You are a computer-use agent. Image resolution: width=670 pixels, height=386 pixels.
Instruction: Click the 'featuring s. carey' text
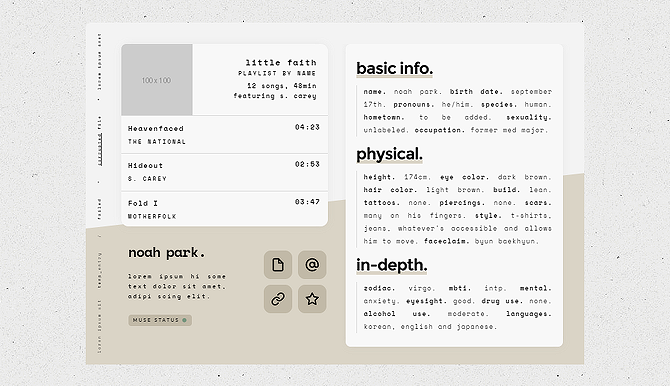tap(275, 96)
